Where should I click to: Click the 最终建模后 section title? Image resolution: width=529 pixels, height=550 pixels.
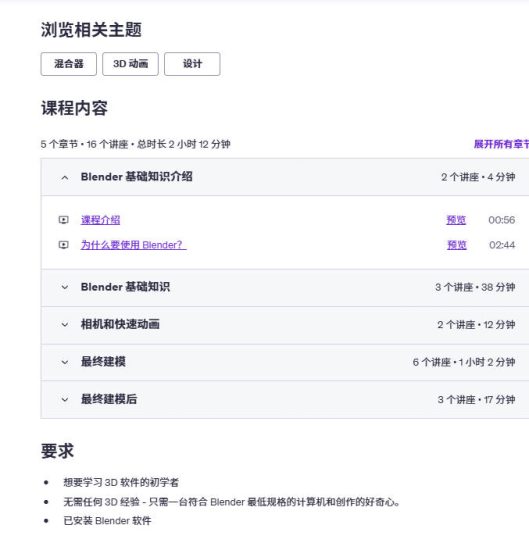[109, 399]
